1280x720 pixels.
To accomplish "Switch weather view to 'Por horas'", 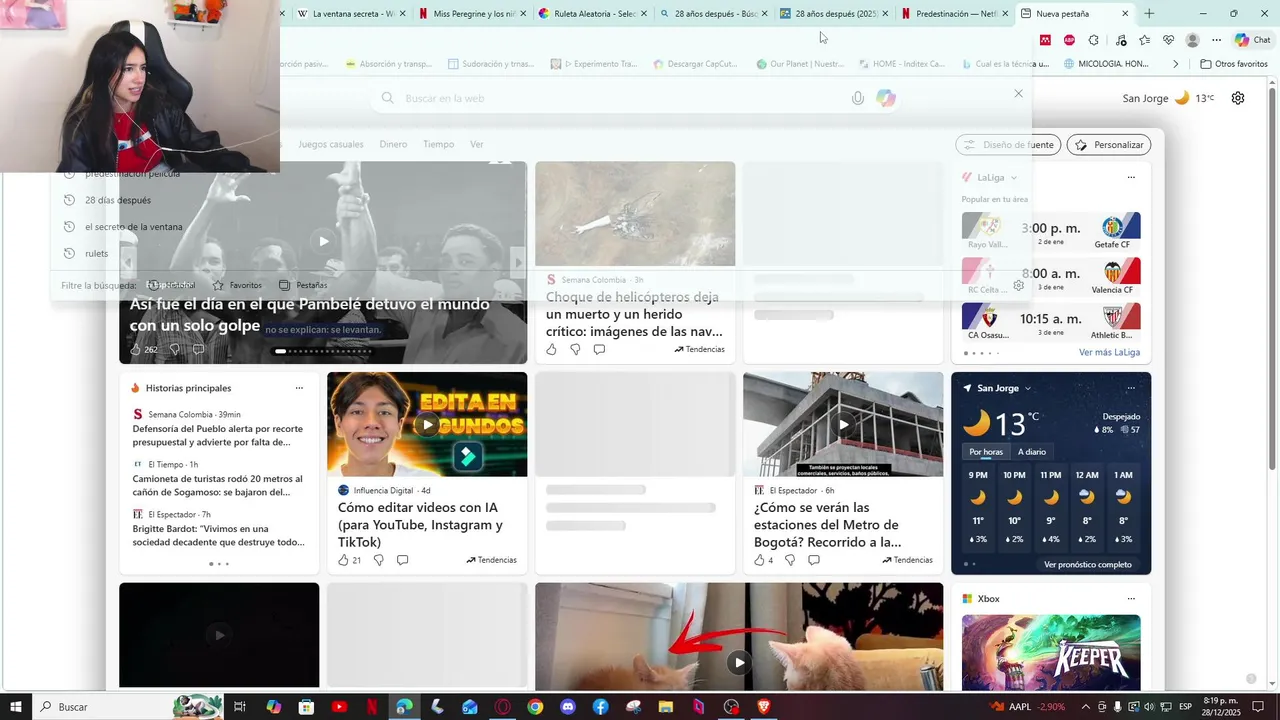I will [986, 453].
